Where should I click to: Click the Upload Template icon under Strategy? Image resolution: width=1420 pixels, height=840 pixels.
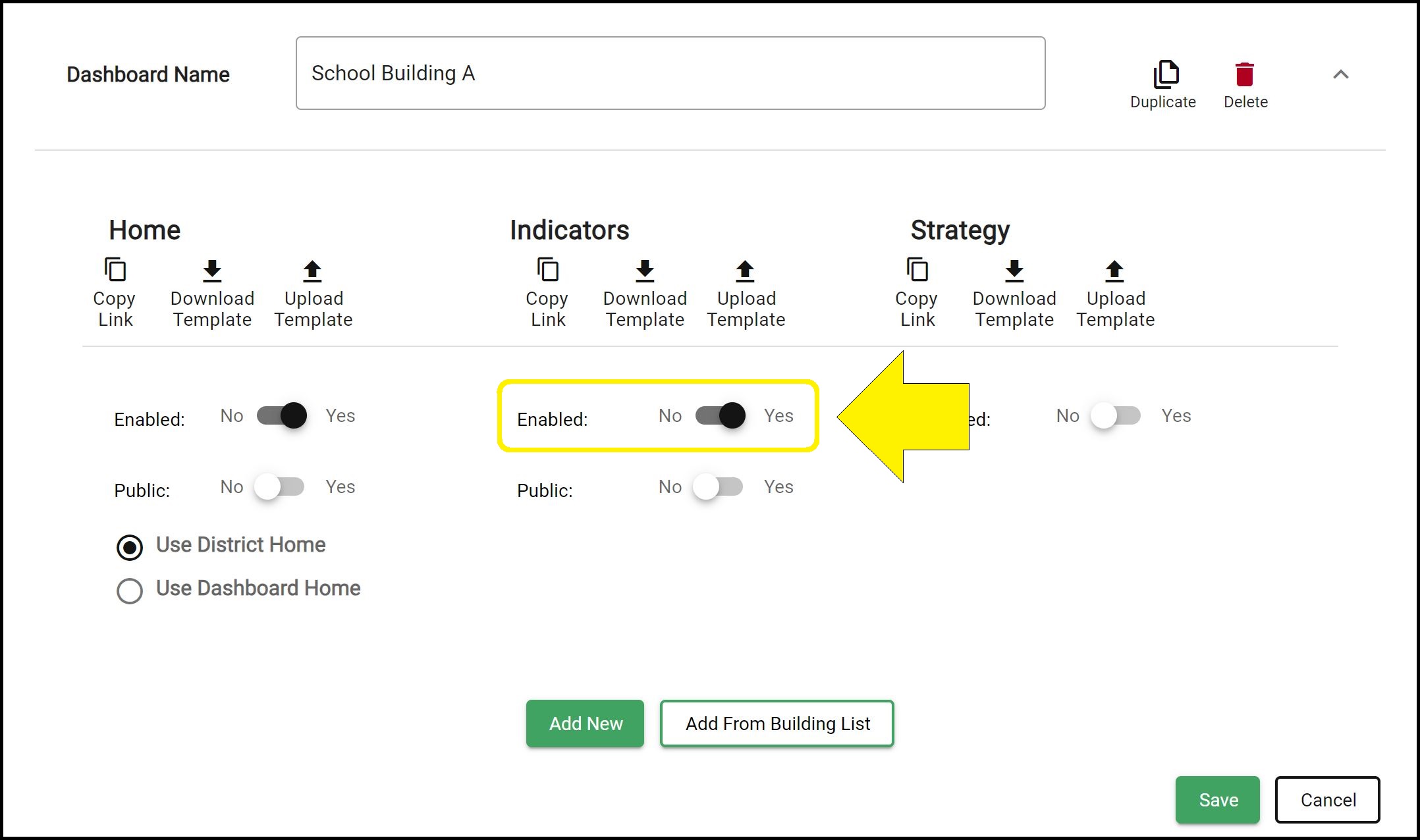tap(1114, 269)
